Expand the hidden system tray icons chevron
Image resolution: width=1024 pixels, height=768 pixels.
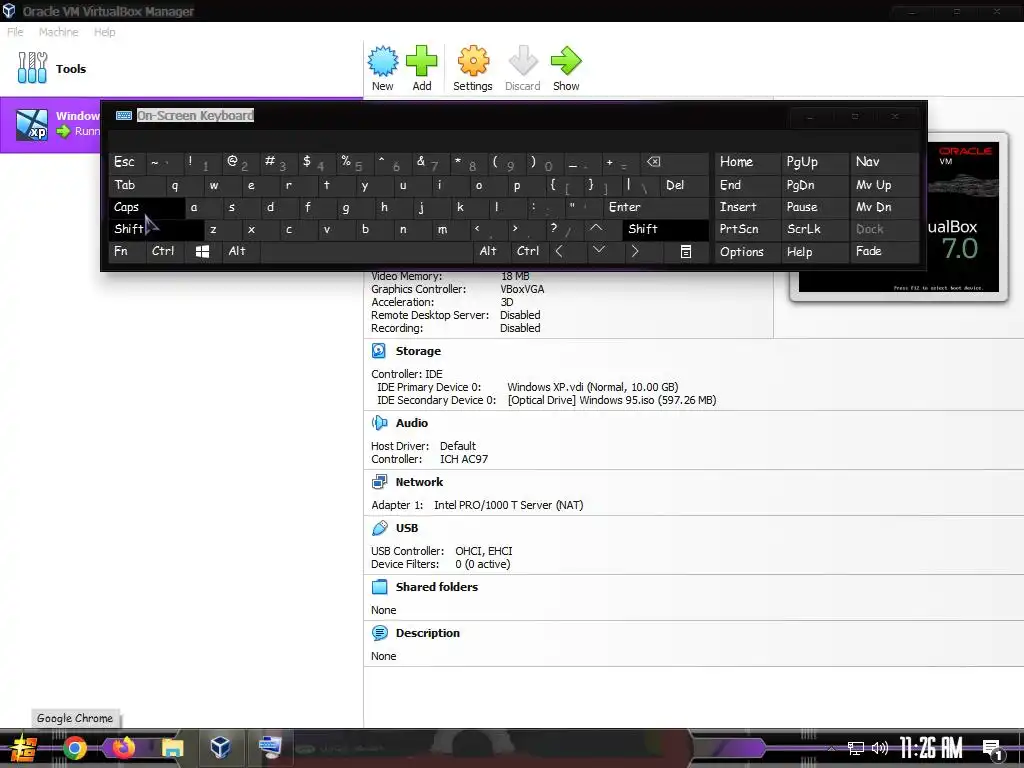click(831, 748)
